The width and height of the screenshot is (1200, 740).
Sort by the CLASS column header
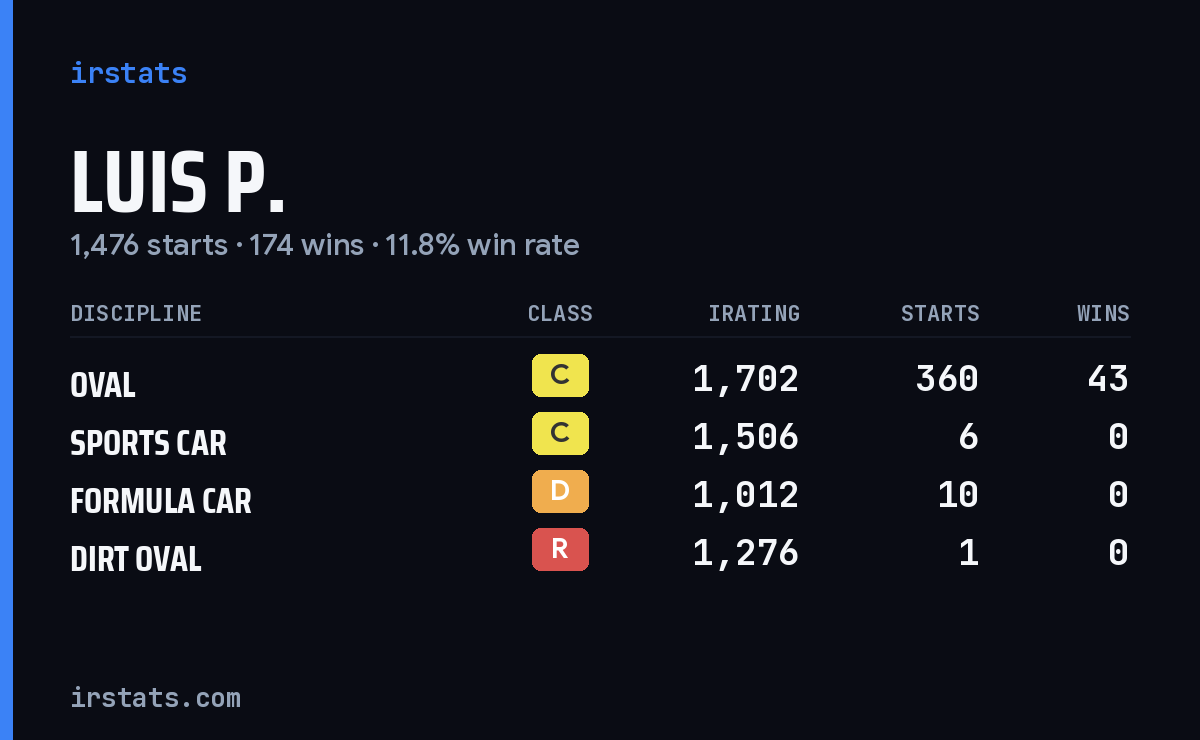pos(560,314)
